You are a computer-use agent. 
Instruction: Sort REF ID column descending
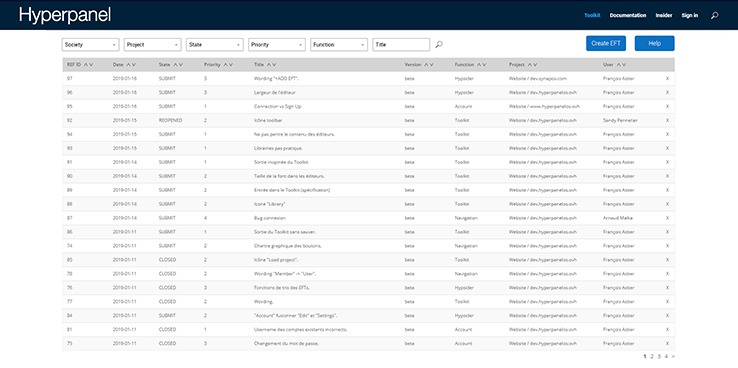[x=91, y=64]
